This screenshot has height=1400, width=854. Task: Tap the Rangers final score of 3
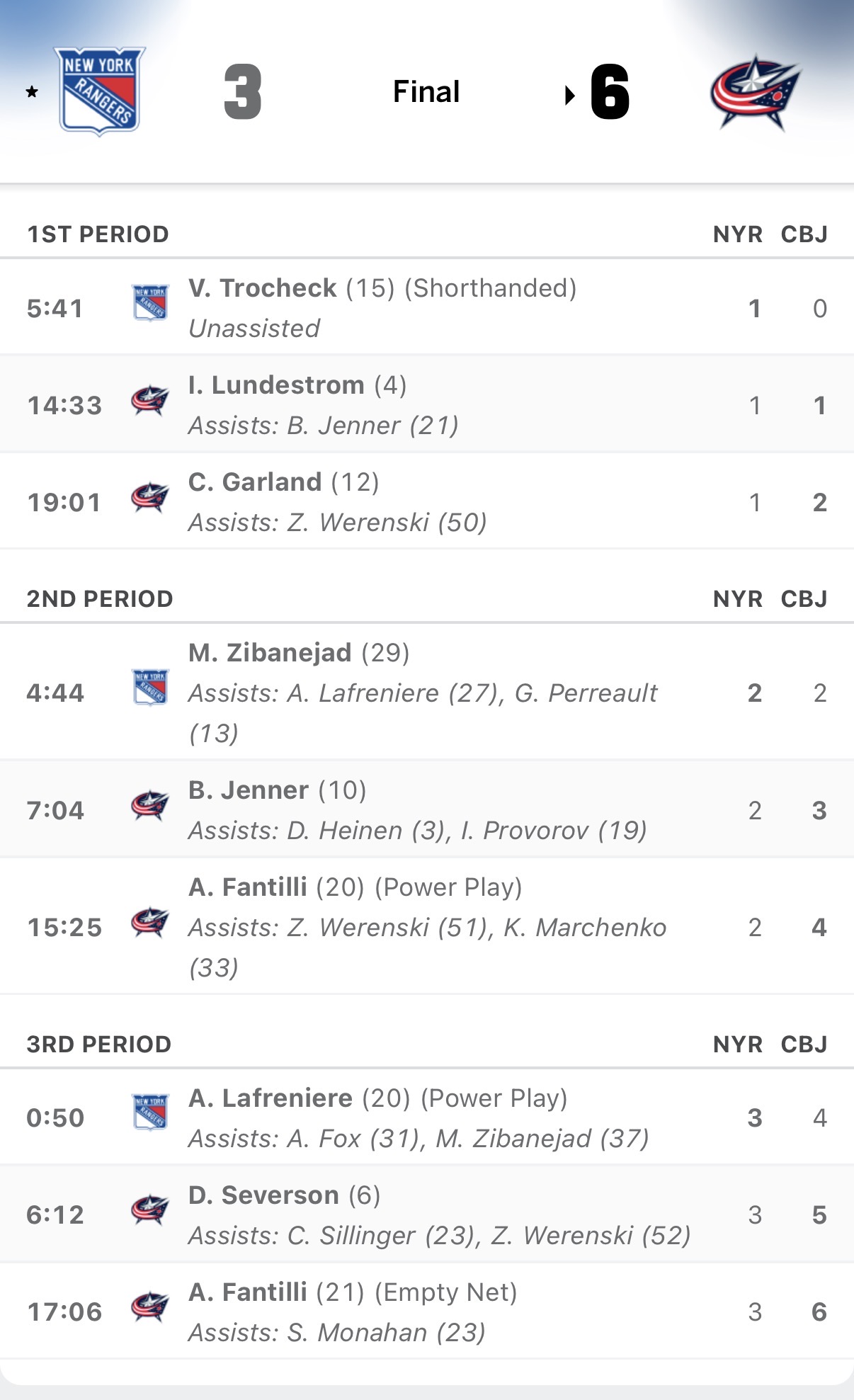pyautogui.click(x=243, y=92)
